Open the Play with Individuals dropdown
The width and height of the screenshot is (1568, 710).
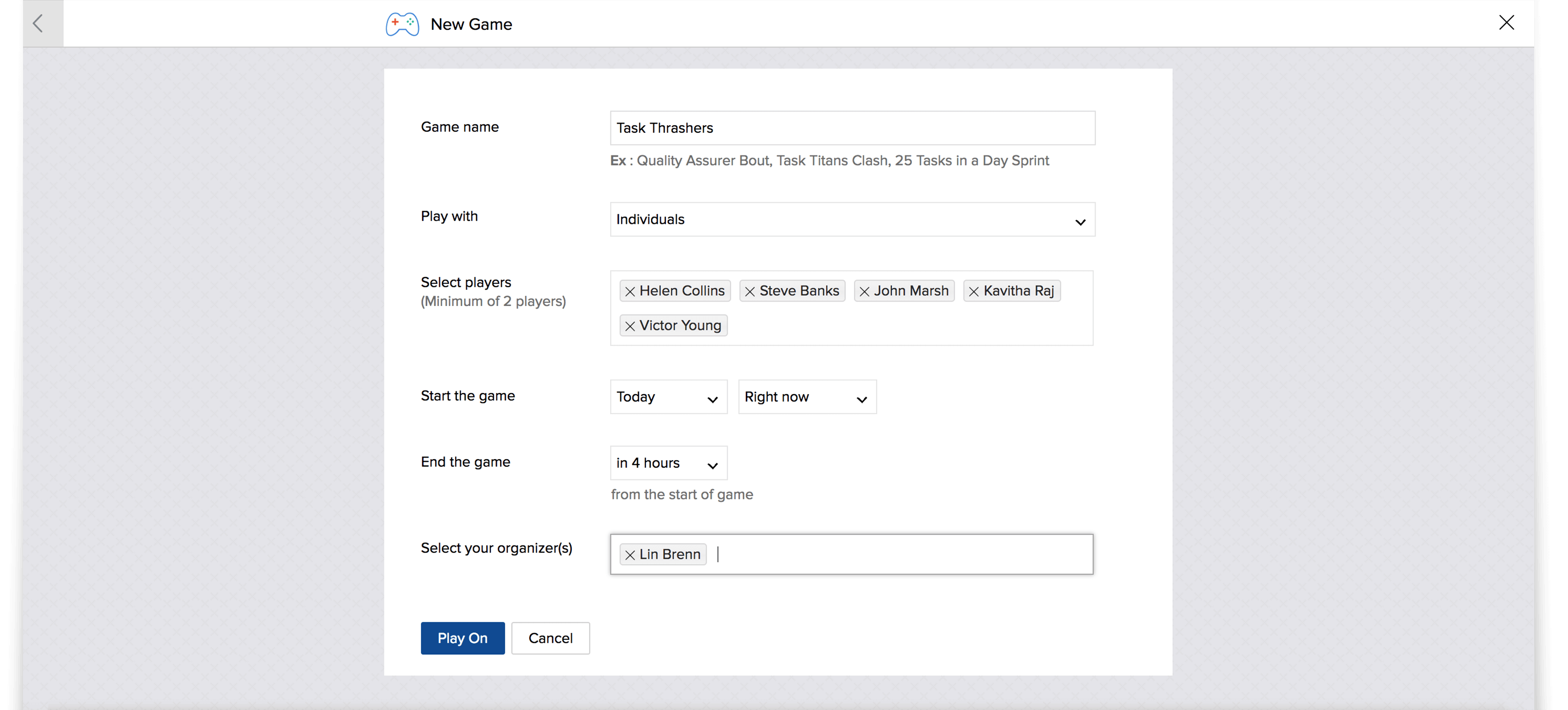pyautogui.click(x=852, y=220)
